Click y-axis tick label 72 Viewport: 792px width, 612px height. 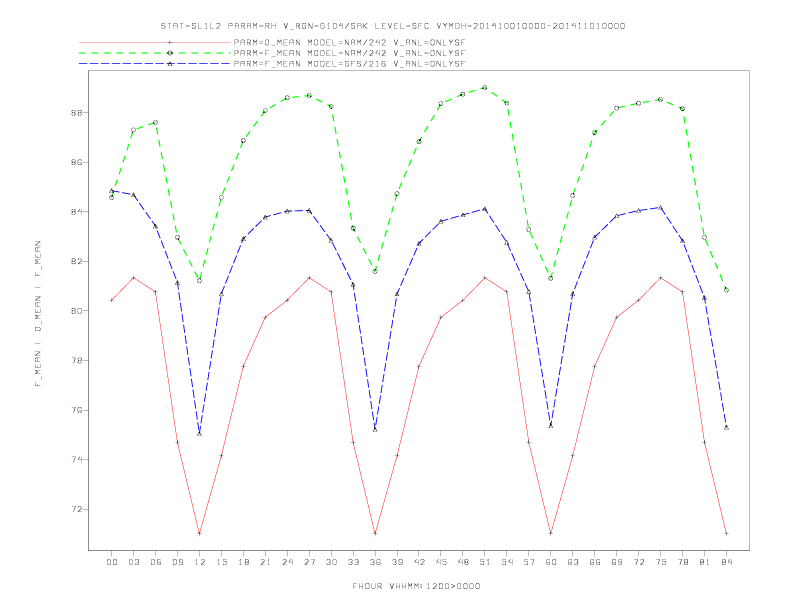[x=76, y=509]
